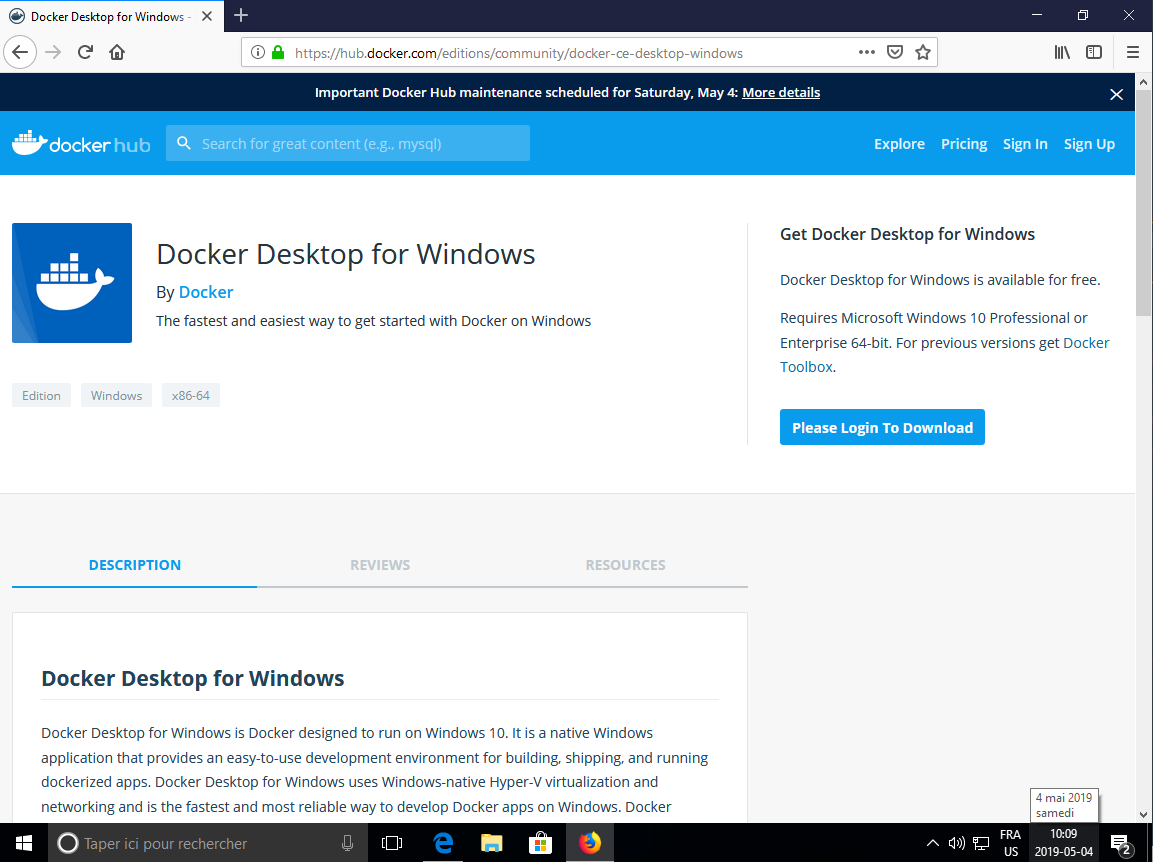Open Task View from the taskbar
Screen dimensions: 1153x862
(x=393, y=843)
